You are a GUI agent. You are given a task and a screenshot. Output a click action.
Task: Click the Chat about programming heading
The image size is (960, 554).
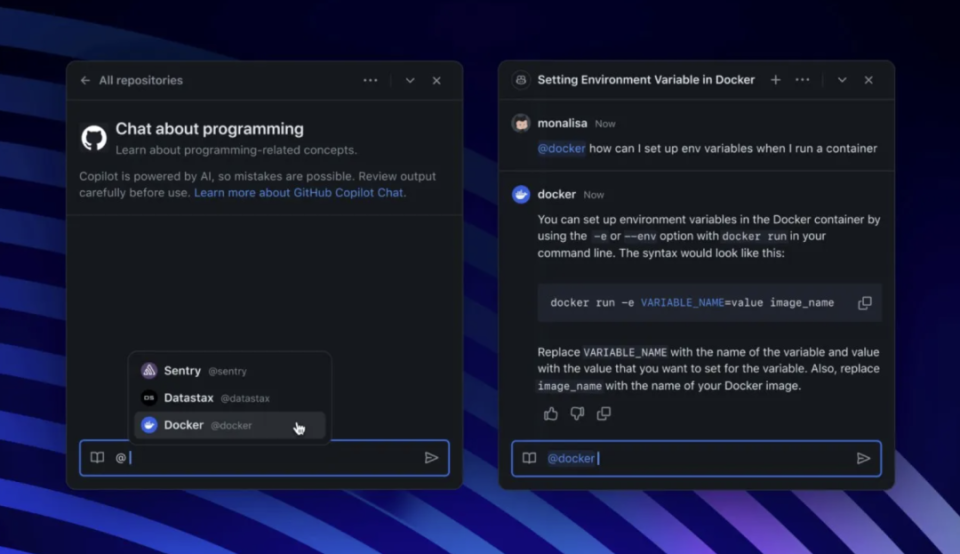[209, 129]
